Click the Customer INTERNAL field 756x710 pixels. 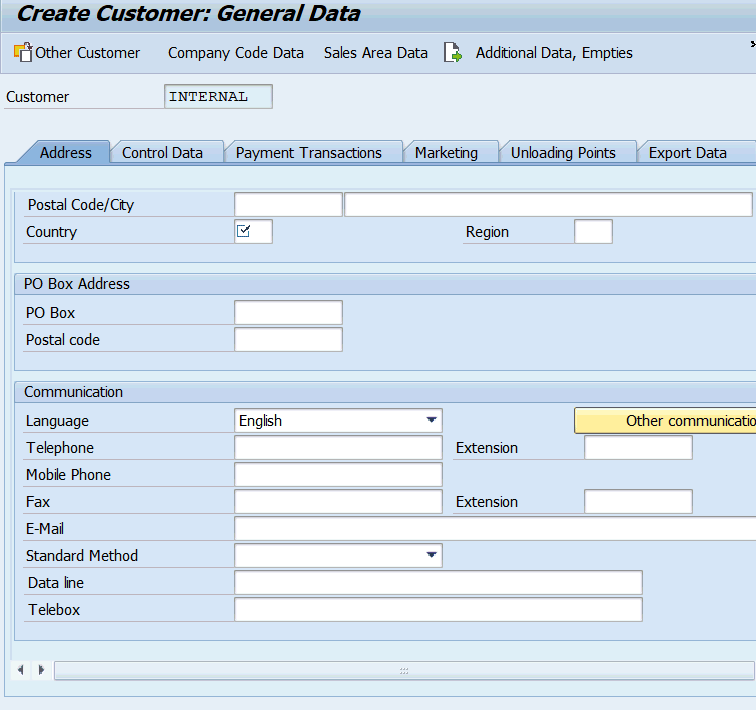(218, 96)
